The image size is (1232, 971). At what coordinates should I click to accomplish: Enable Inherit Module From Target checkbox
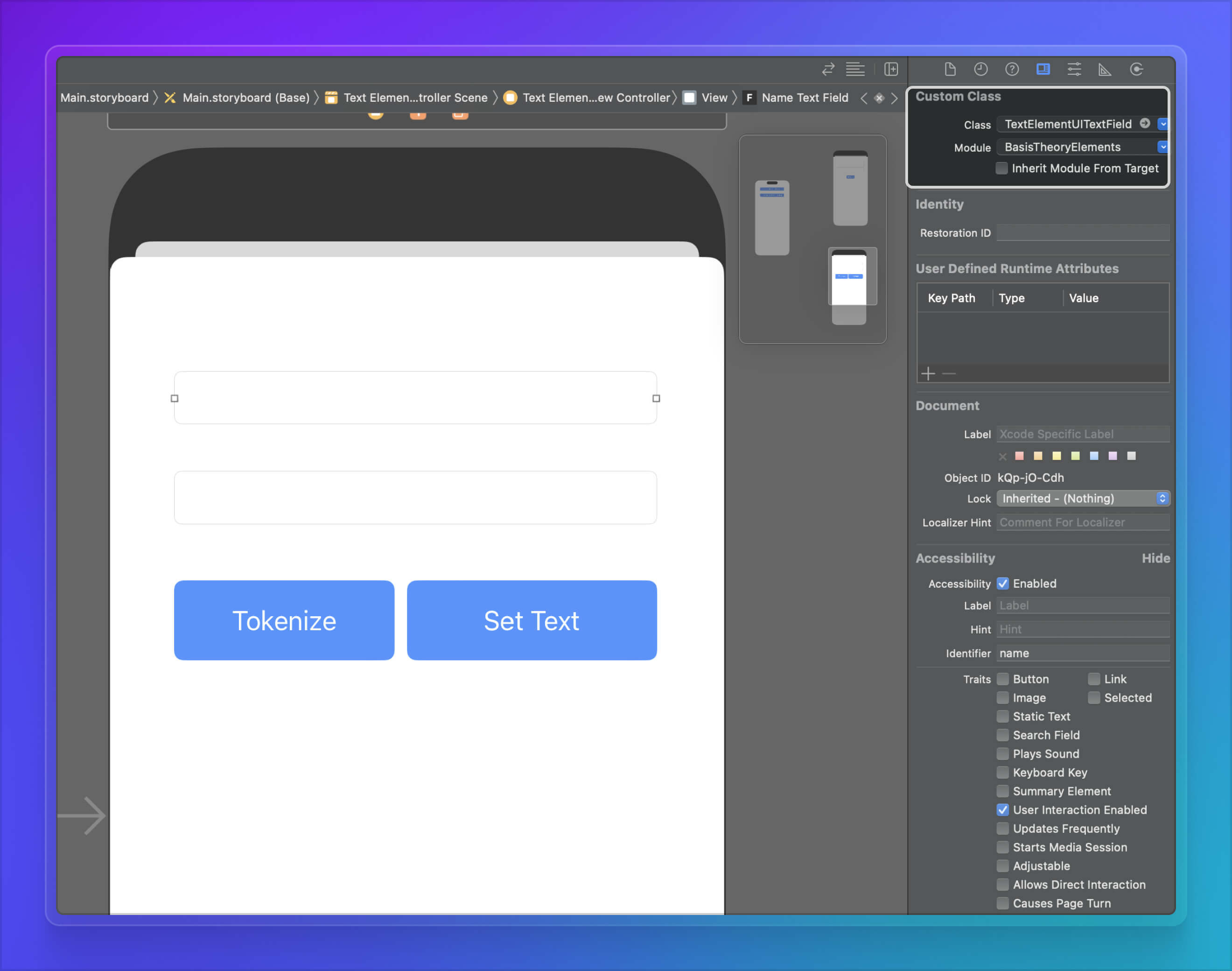click(1002, 168)
